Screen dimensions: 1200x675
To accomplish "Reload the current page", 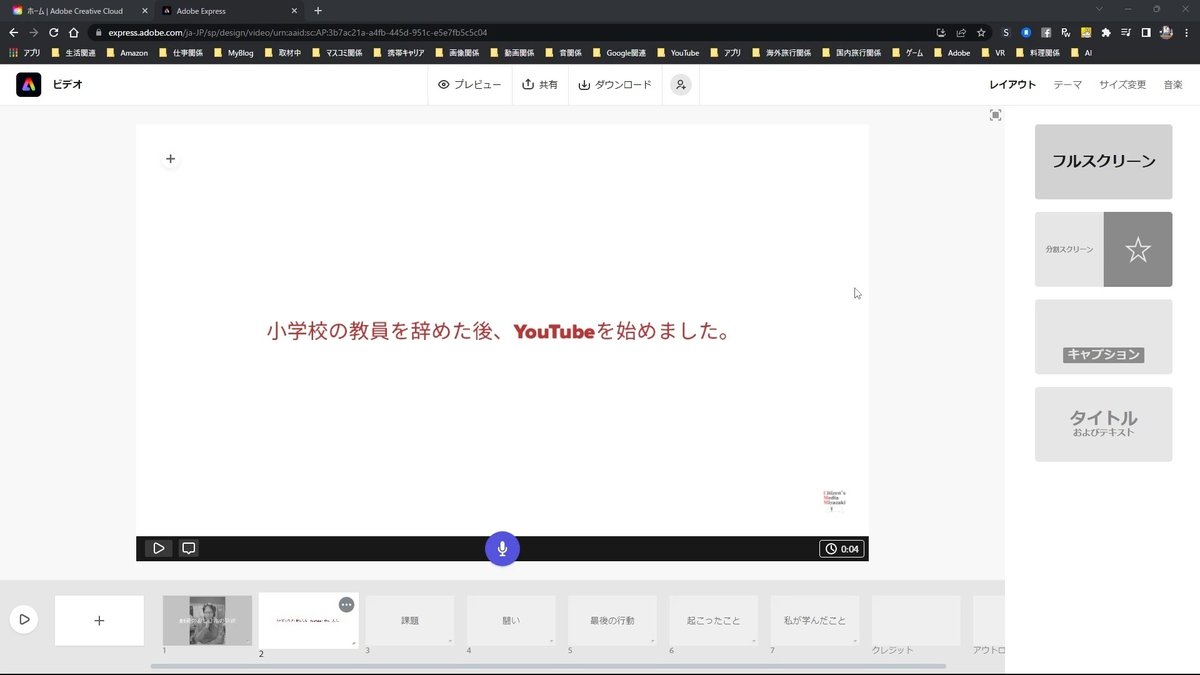I will 54,32.
